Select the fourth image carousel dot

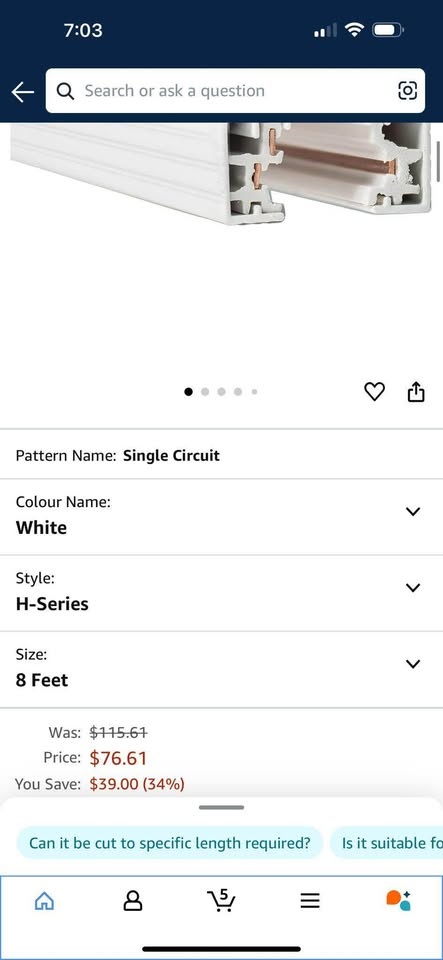tap(238, 392)
